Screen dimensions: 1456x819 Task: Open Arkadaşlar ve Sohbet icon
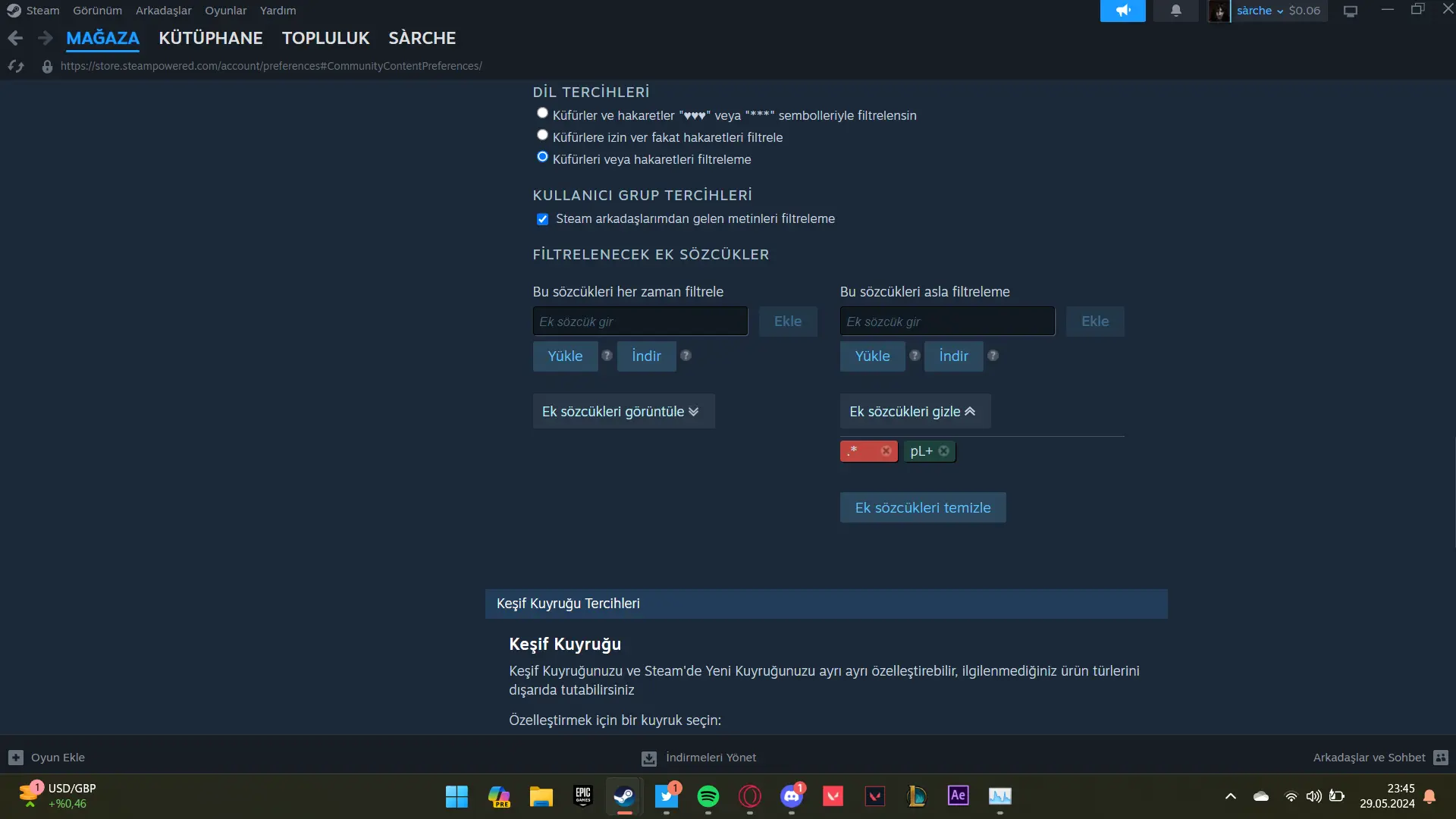tap(1442, 758)
